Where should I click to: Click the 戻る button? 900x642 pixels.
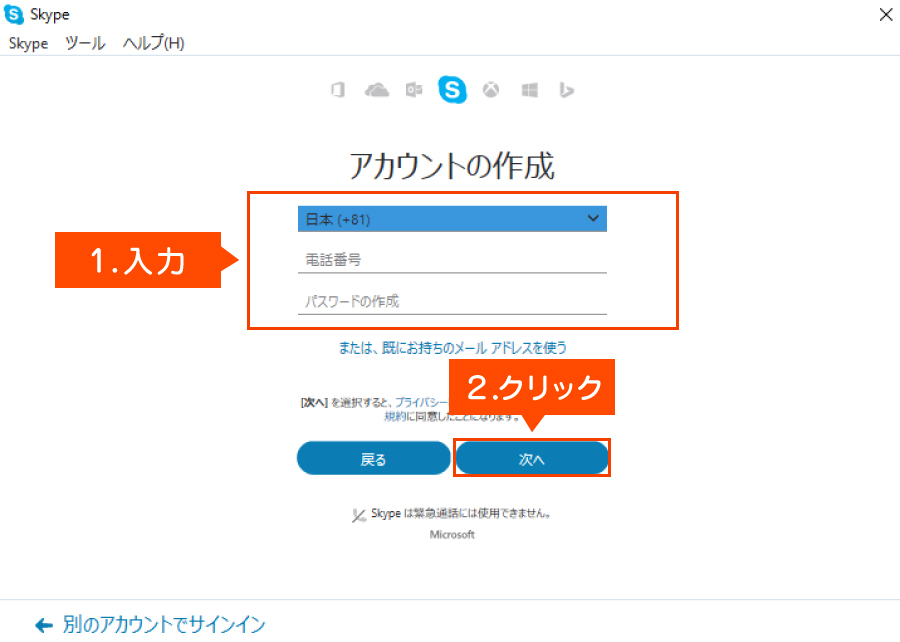(373, 457)
